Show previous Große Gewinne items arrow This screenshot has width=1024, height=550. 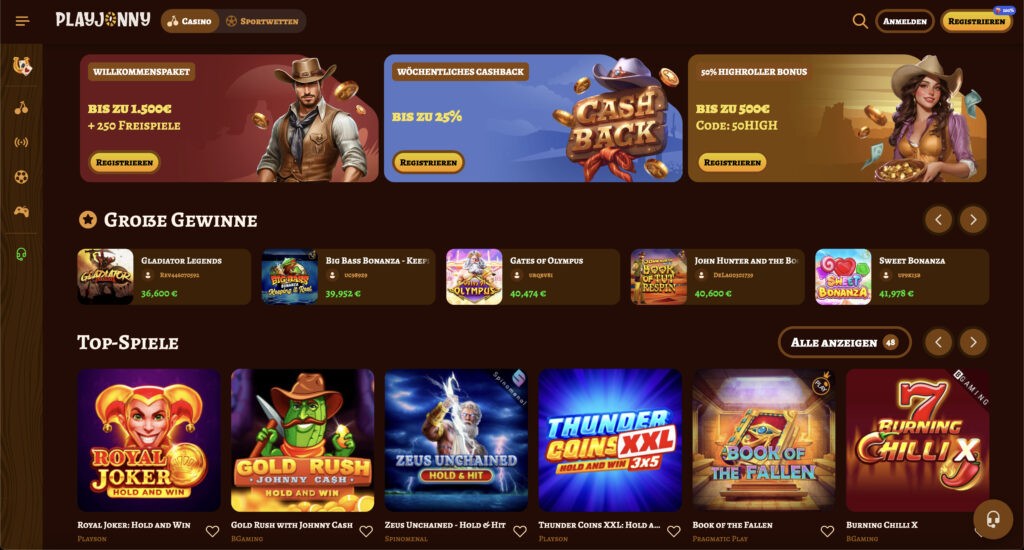(938, 220)
